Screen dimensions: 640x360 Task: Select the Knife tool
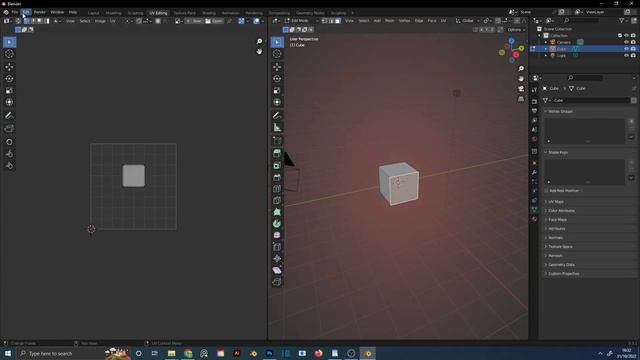click(x=277, y=200)
